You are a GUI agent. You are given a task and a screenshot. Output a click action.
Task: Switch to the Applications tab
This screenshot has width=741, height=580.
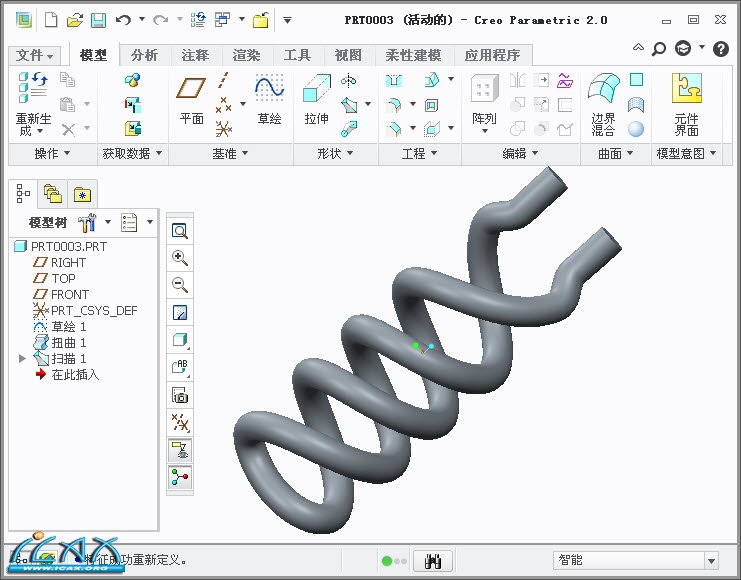click(x=492, y=55)
